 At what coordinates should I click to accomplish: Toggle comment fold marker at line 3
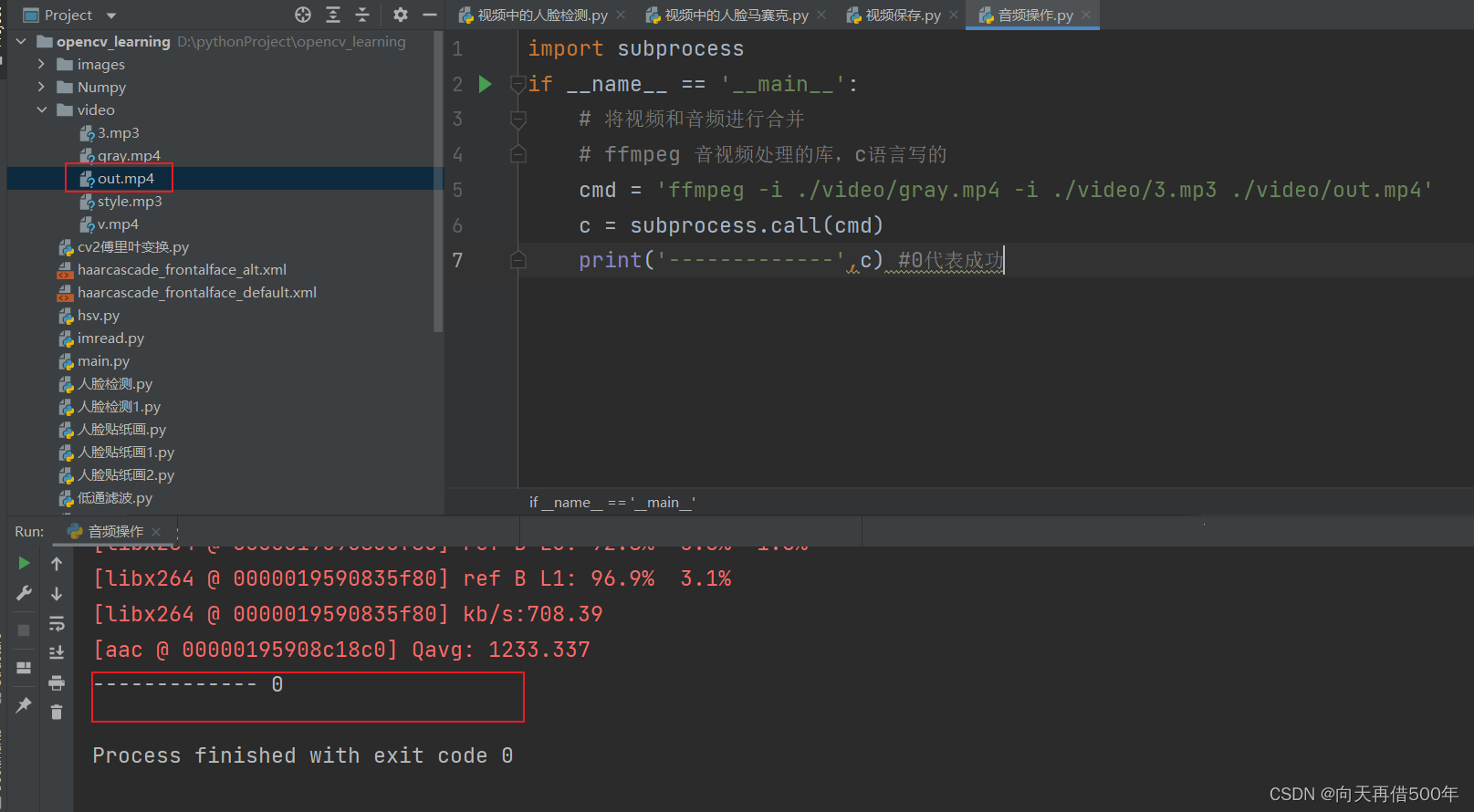pos(517,120)
